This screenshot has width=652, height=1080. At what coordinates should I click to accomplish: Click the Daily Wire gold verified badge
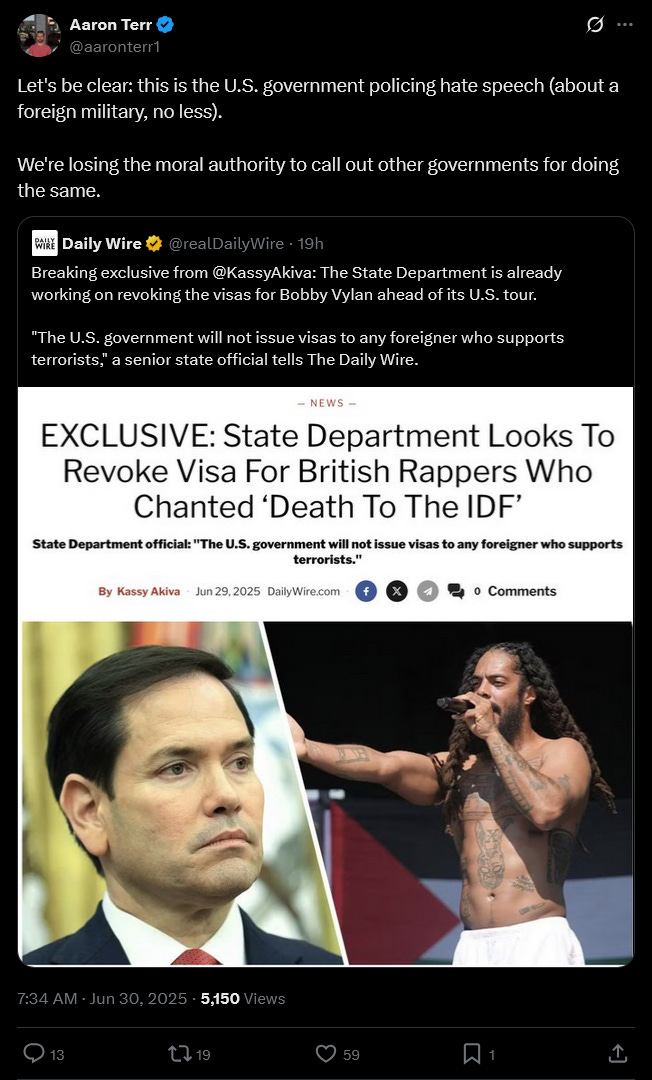tap(154, 243)
